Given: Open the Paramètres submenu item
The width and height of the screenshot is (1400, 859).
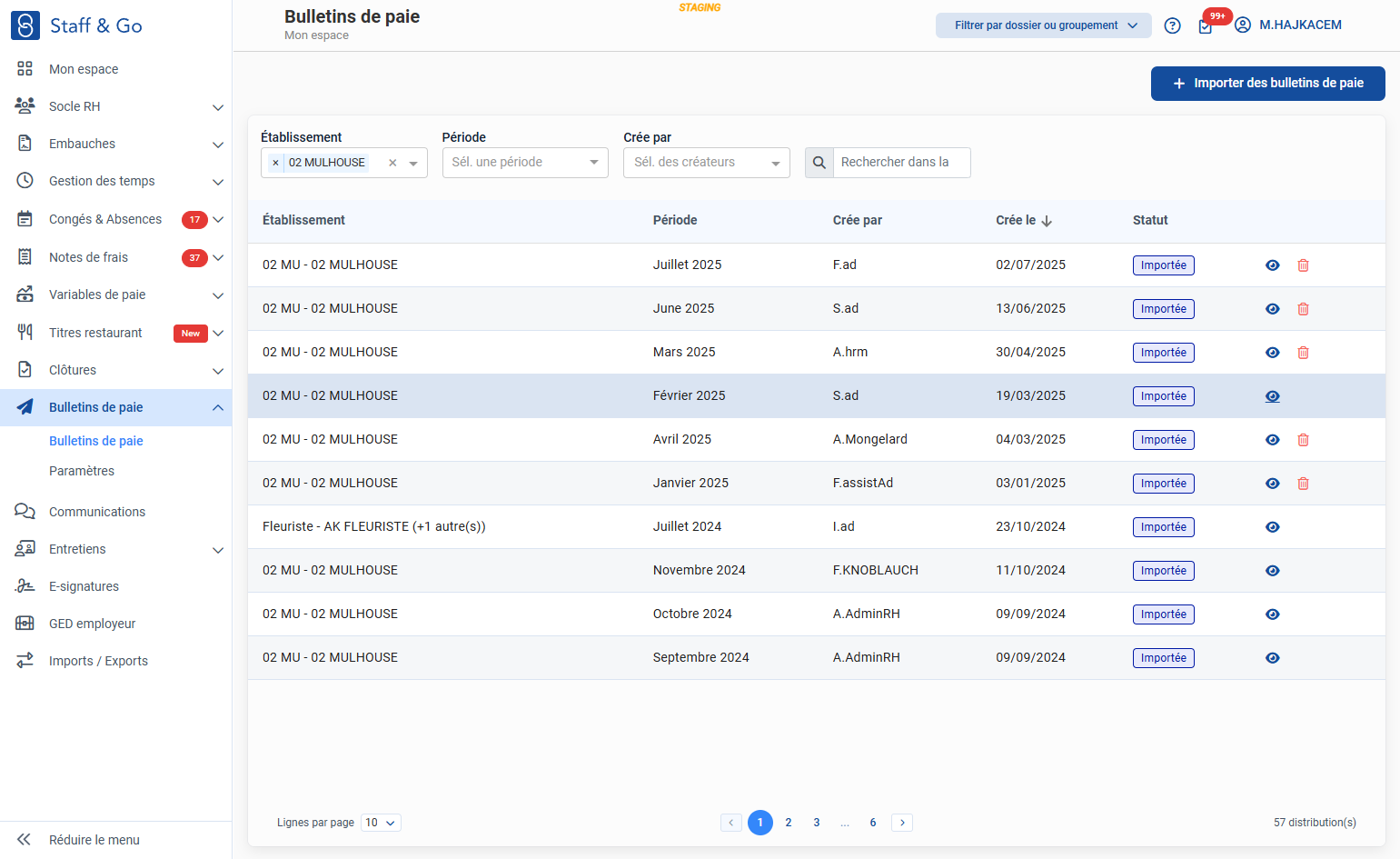Looking at the screenshot, I should pyautogui.click(x=82, y=471).
